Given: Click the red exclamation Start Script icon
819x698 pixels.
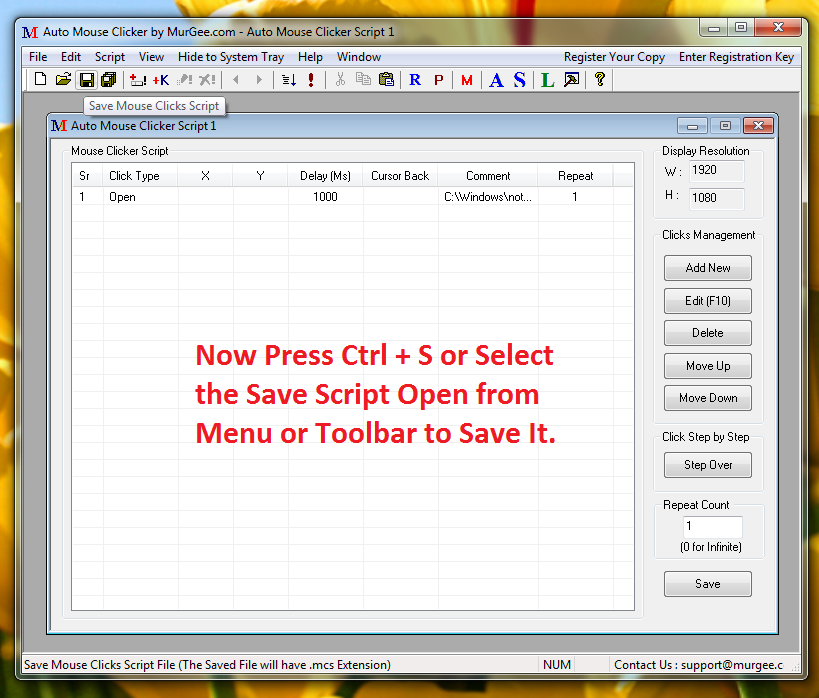Looking at the screenshot, I should click(x=311, y=79).
